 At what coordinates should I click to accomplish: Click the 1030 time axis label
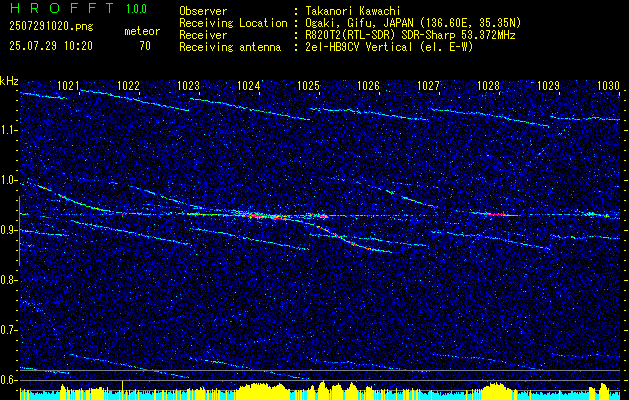[609, 85]
